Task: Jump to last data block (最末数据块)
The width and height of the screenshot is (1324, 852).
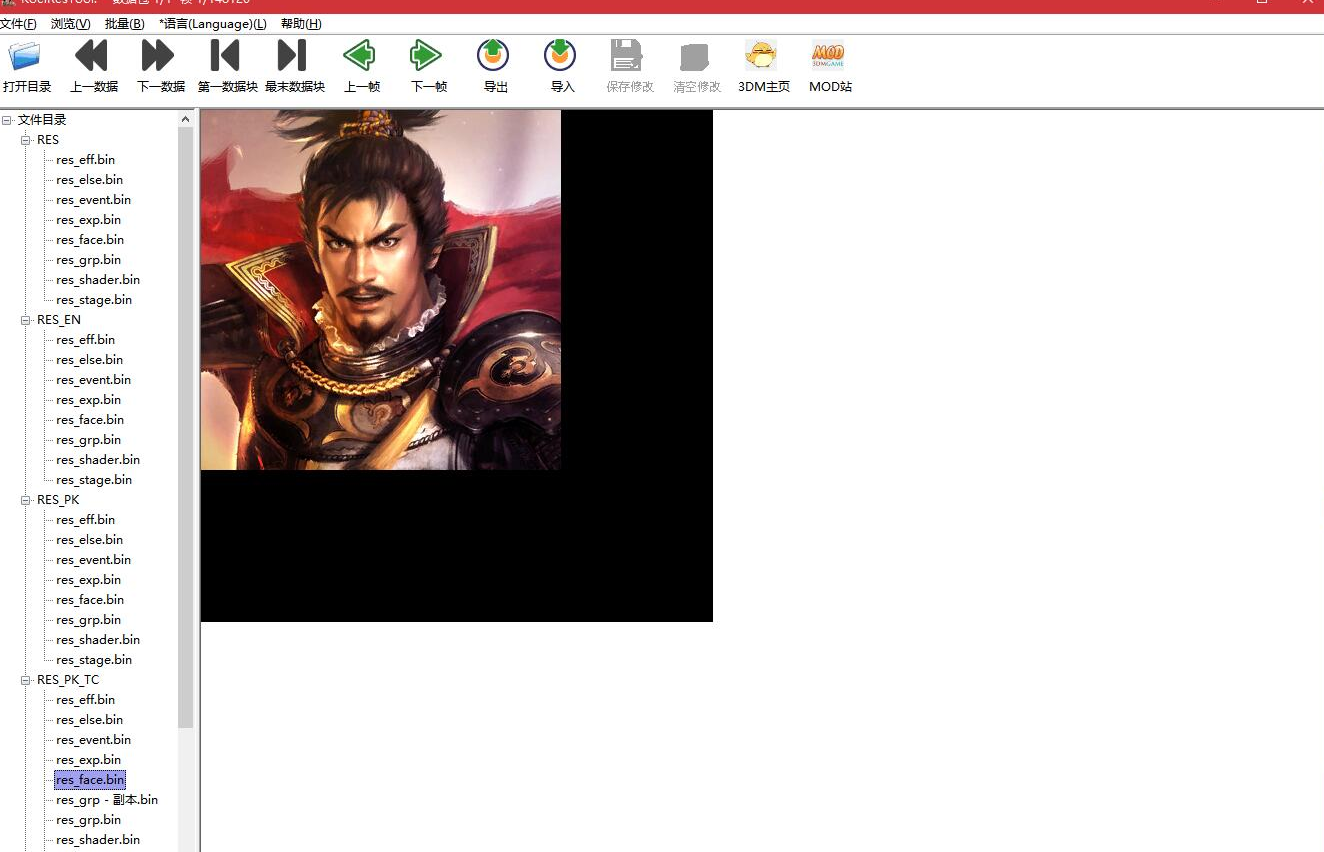Action: [294, 67]
